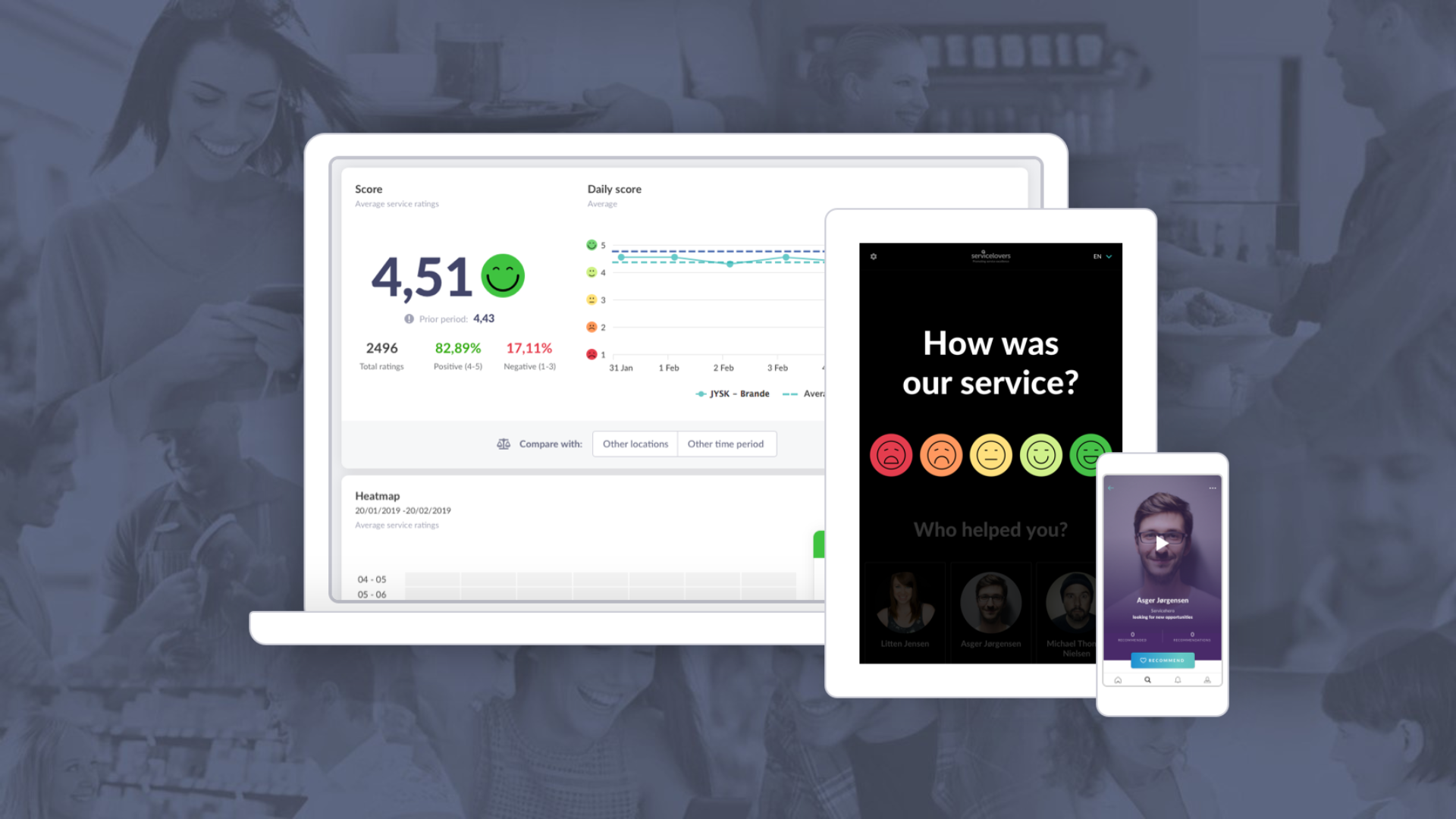Click the 'Other time period' compare button
1456x819 pixels.
pyautogui.click(x=726, y=443)
